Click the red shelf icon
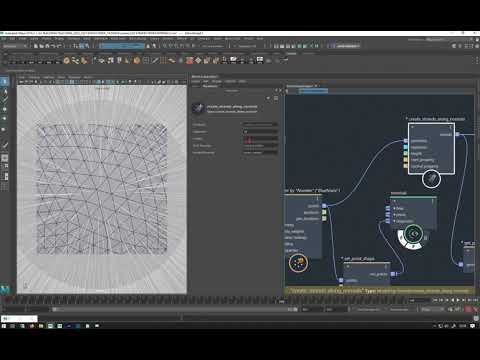 pos(189,60)
